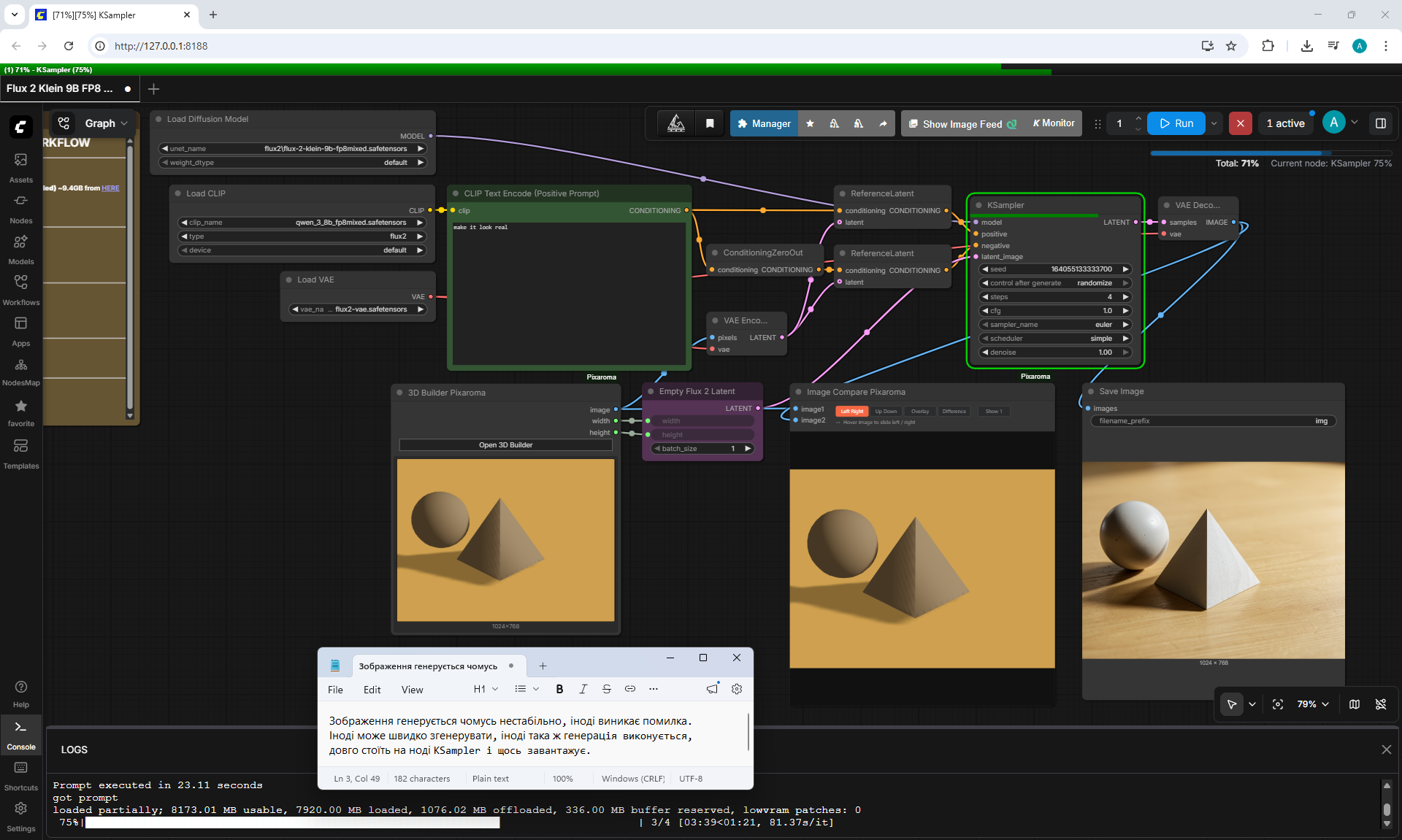Expand the Run button options dropdown
The width and height of the screenshot is (1402, 840).
pos(1214,123)
